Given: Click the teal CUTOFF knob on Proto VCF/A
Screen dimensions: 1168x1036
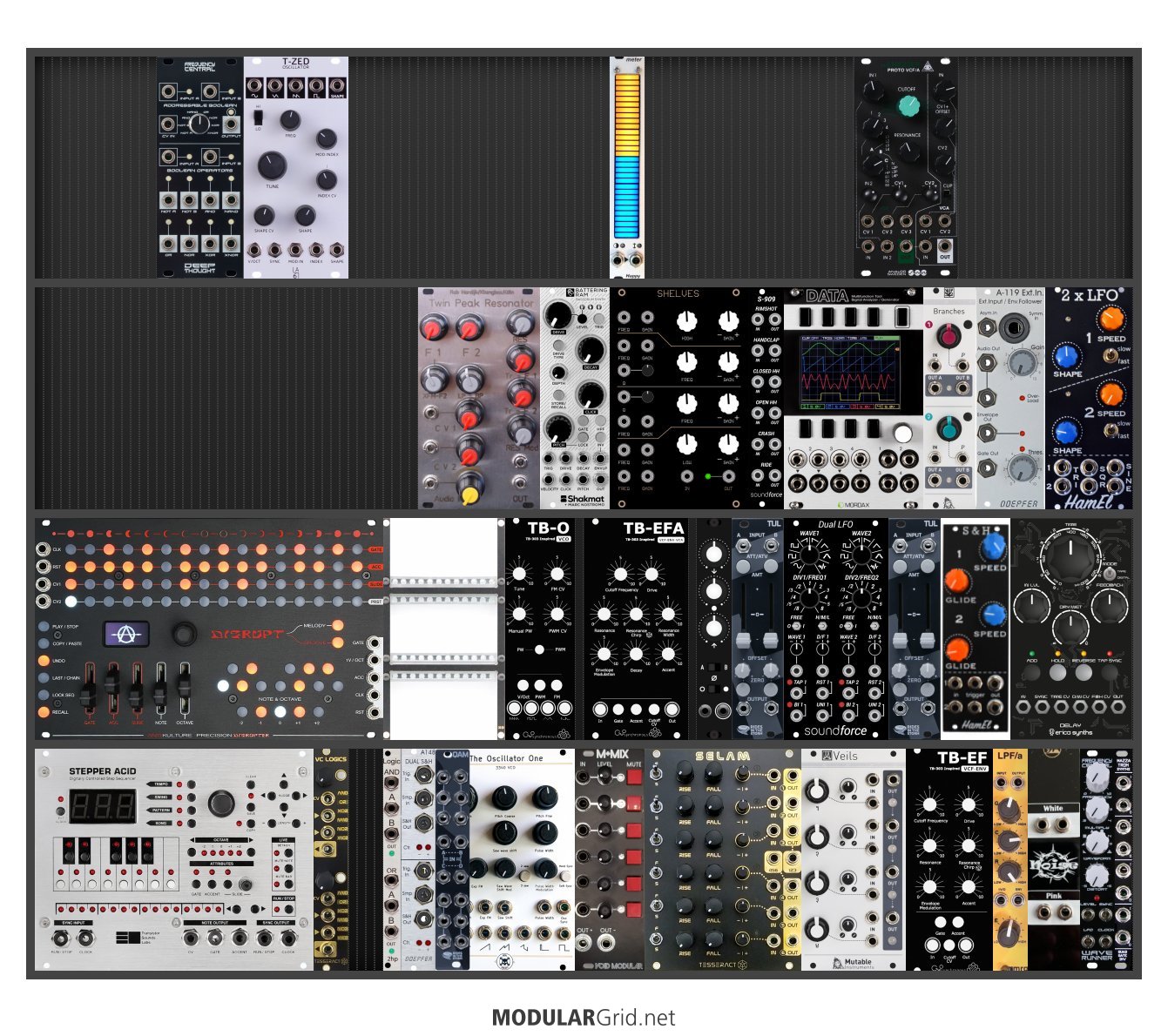Looking at the screenshot, I should pyautogui.click(x=908, y=106).
